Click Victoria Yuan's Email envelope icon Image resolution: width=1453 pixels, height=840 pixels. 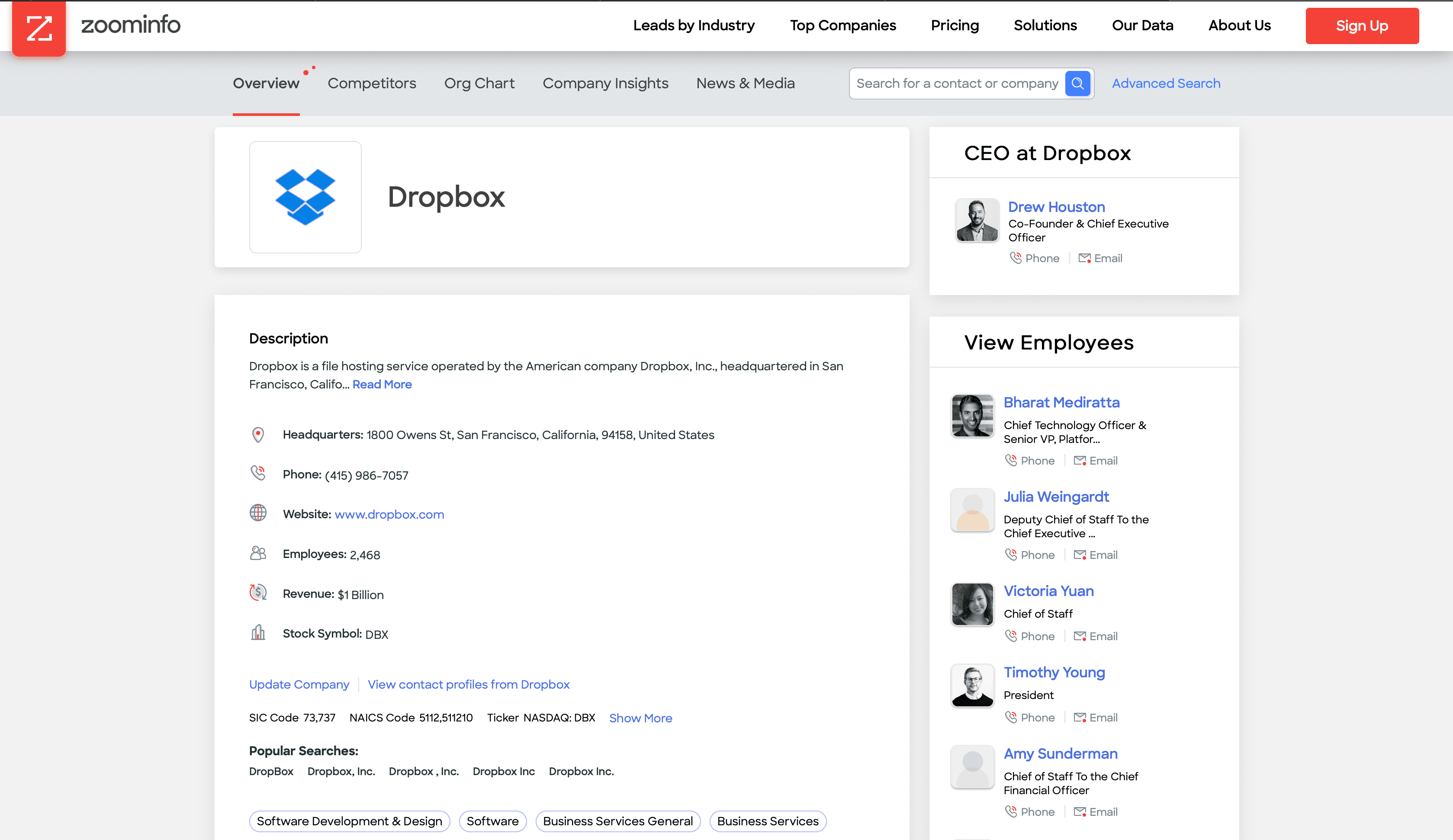pyautogui.click(x=1080, y=636)
